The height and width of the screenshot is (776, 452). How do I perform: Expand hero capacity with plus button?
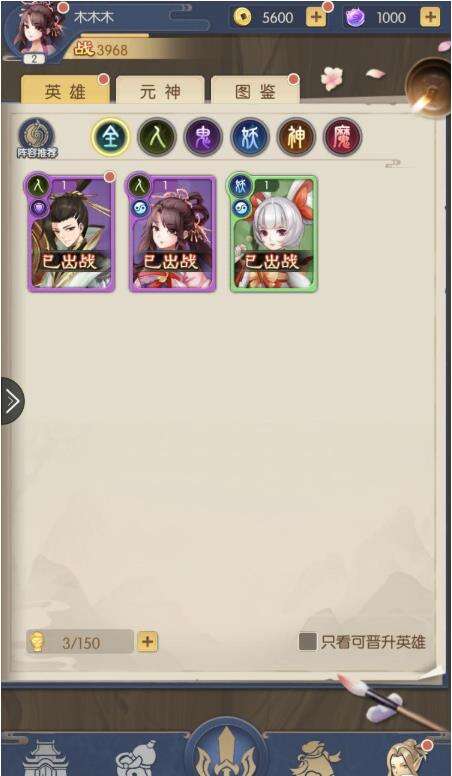pos(147,642)
